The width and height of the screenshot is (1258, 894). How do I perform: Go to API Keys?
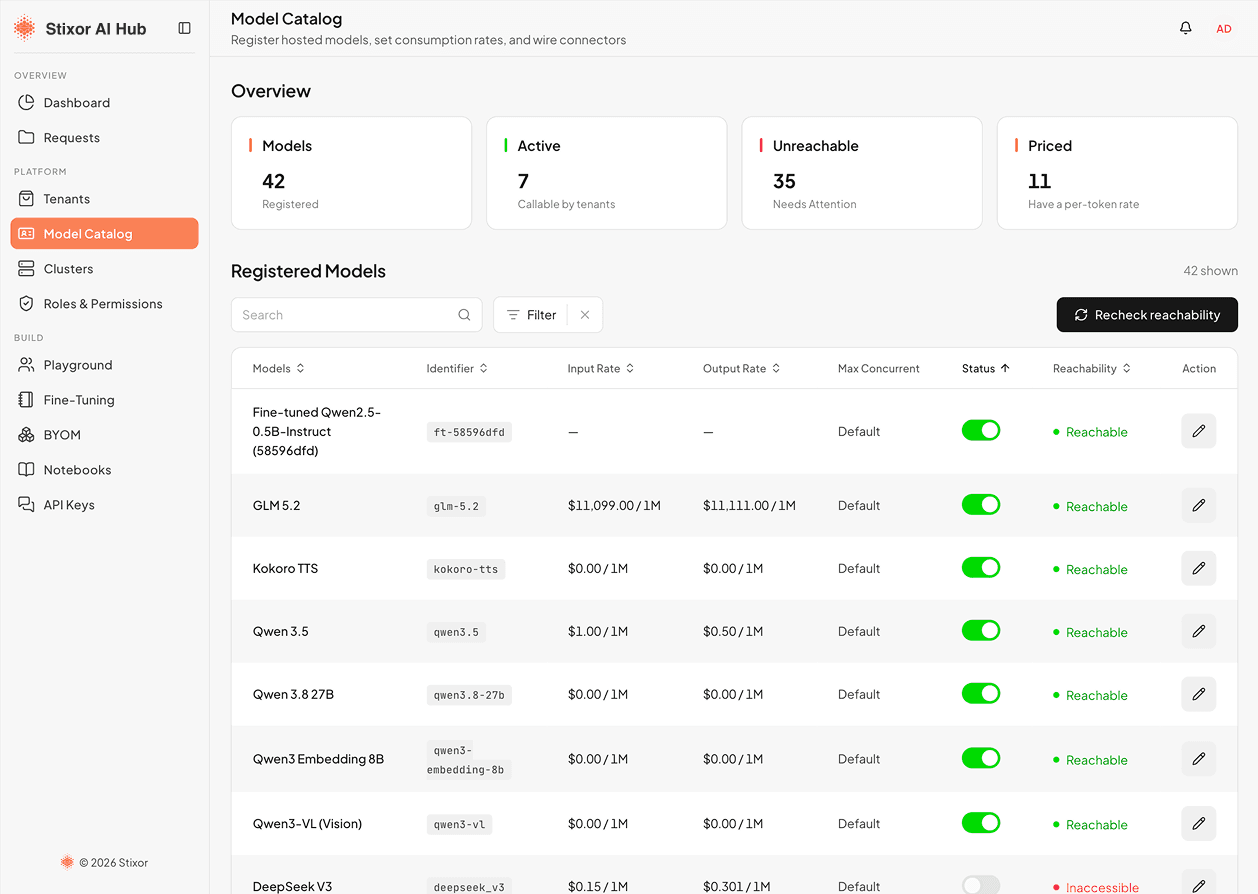(x=104, y=505)
